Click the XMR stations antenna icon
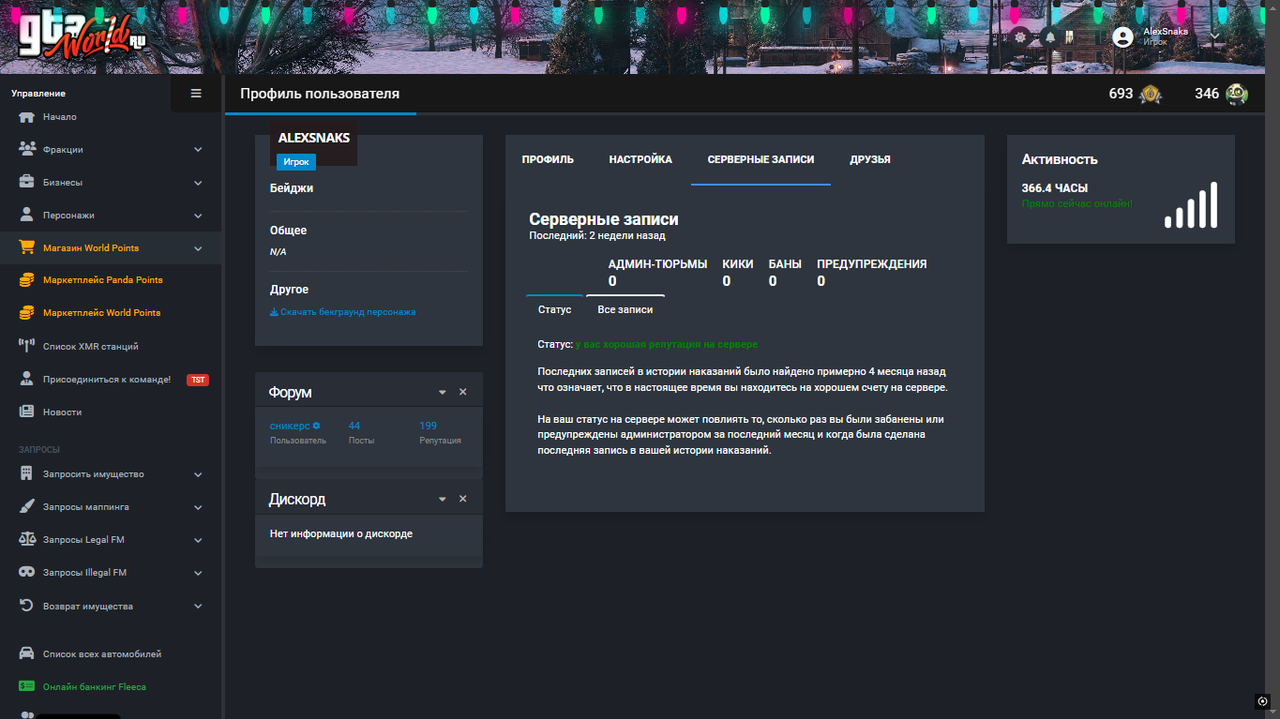This screenshot has width=1280, height=719. [x=27, y=346]
